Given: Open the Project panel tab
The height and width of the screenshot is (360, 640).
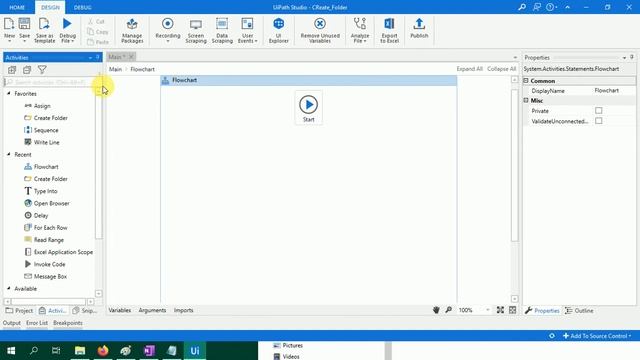Looking at the screenshot, I should 19,311.
